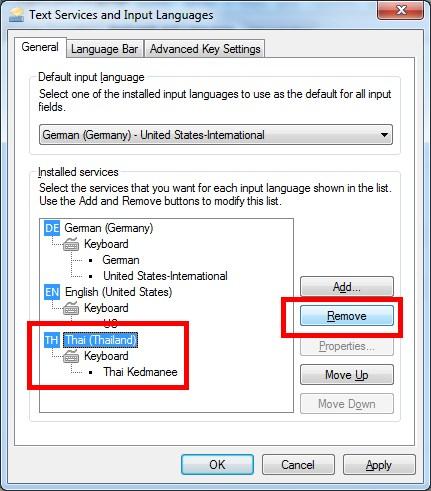
Task: Select the Thai Kedmanee keyboard entry
Action: point(140,372)
